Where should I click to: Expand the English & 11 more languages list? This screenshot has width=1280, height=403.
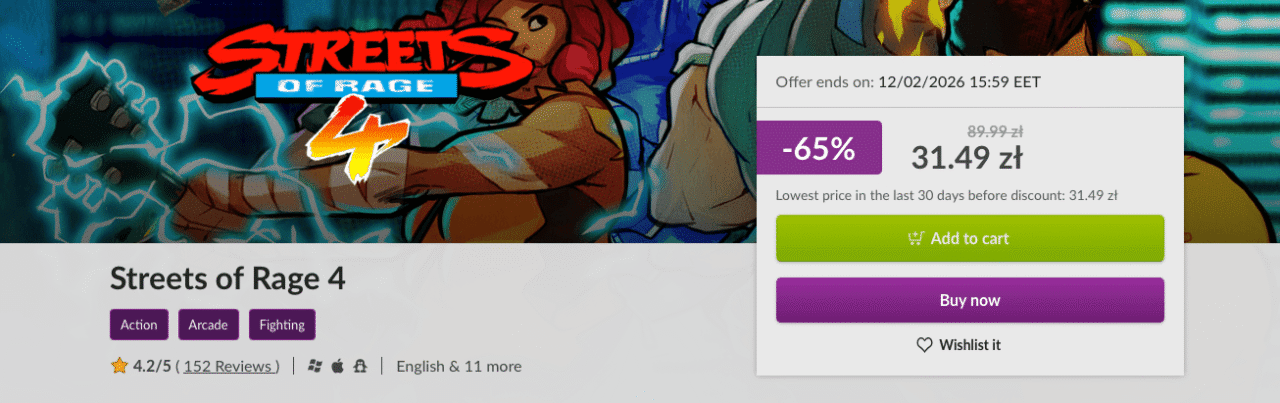(x=459, y=366)
